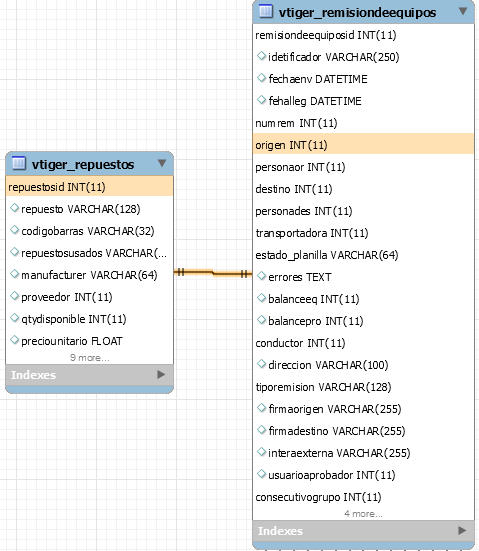Select the repuestosid INT(11) column
The width and height of the screenshot is (479, 551).
point(90,187)
